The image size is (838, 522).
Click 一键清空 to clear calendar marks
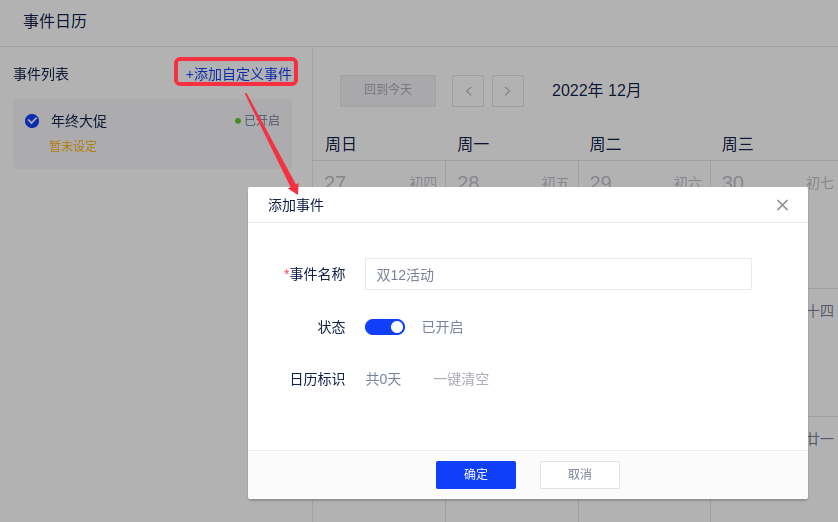[x=461, y=379]
